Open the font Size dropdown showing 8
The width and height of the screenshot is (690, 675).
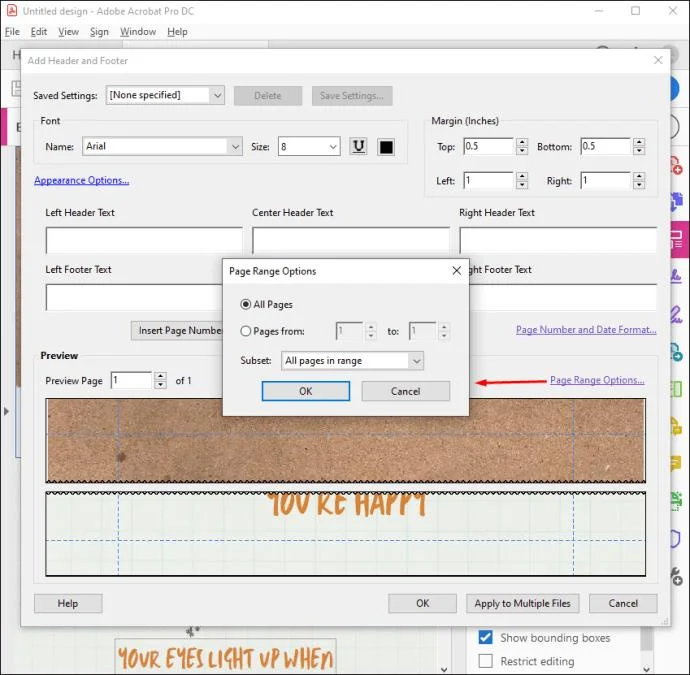click(309, 147)
